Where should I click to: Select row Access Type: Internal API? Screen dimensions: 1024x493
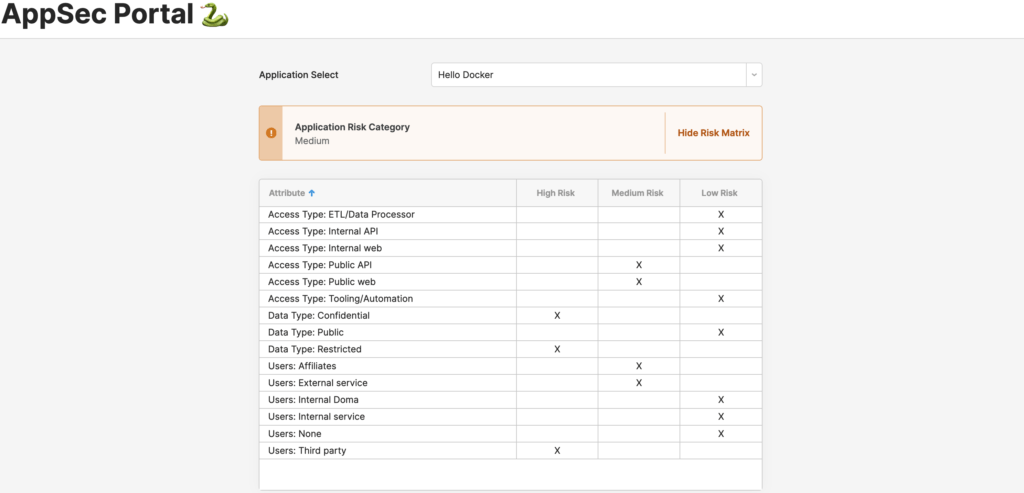pyautogui.click(x=511, y=231)
